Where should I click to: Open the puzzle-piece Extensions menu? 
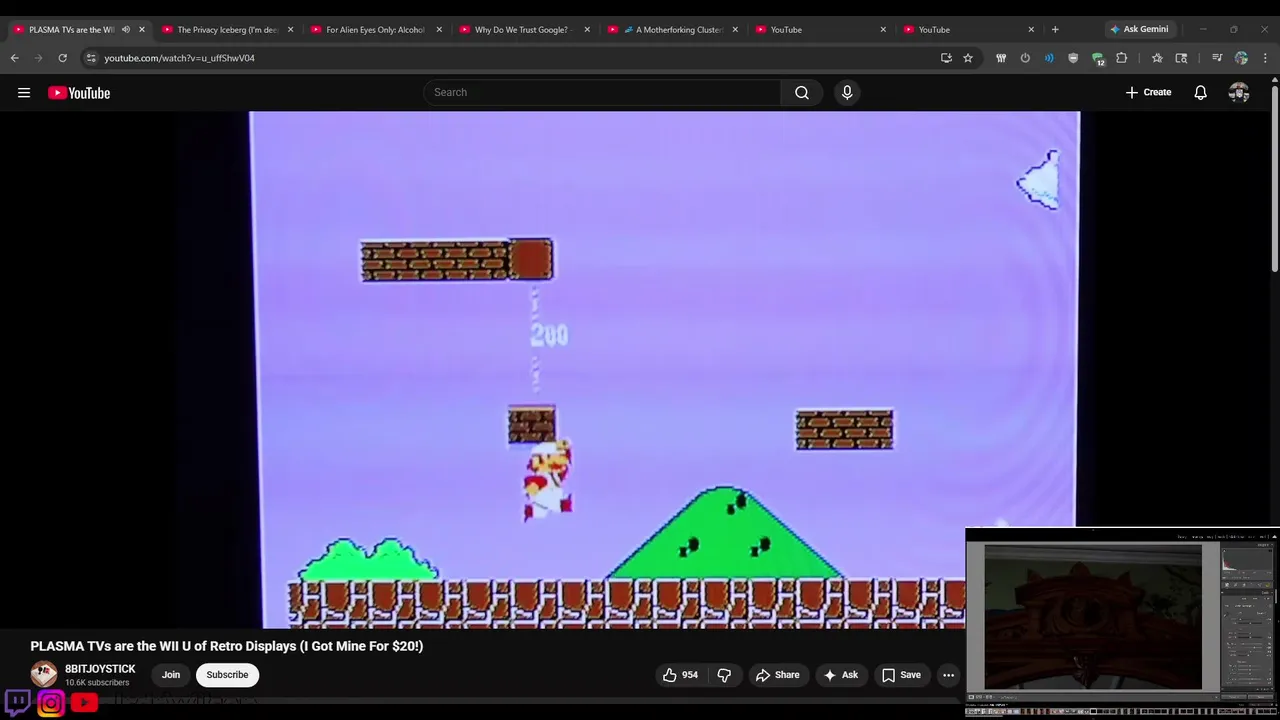point(1122,58)
